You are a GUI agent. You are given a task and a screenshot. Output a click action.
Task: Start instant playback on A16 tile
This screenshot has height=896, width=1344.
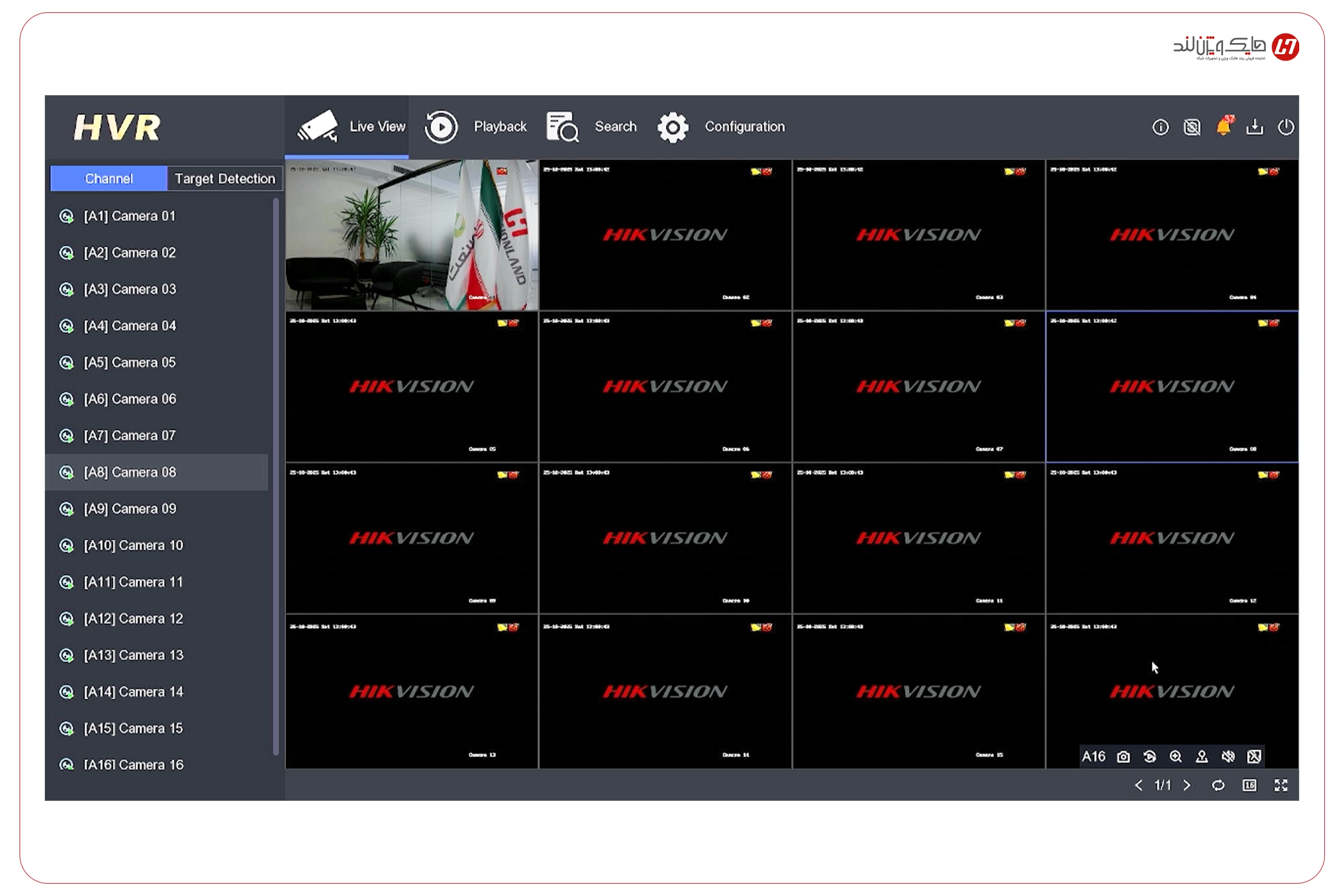coord(1150,757)
